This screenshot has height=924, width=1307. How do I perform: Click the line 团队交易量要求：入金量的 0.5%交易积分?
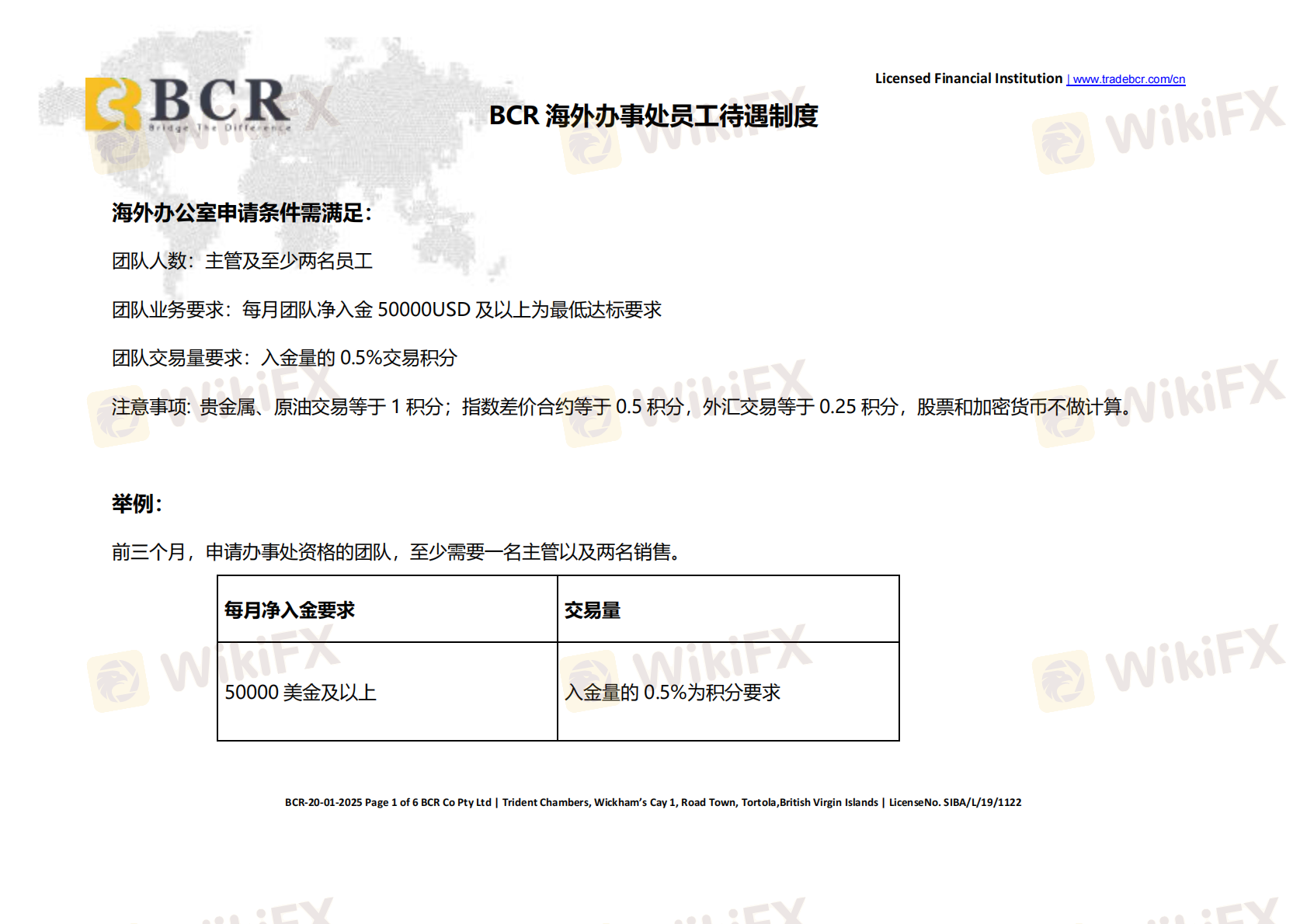click(x=284, y=358)
